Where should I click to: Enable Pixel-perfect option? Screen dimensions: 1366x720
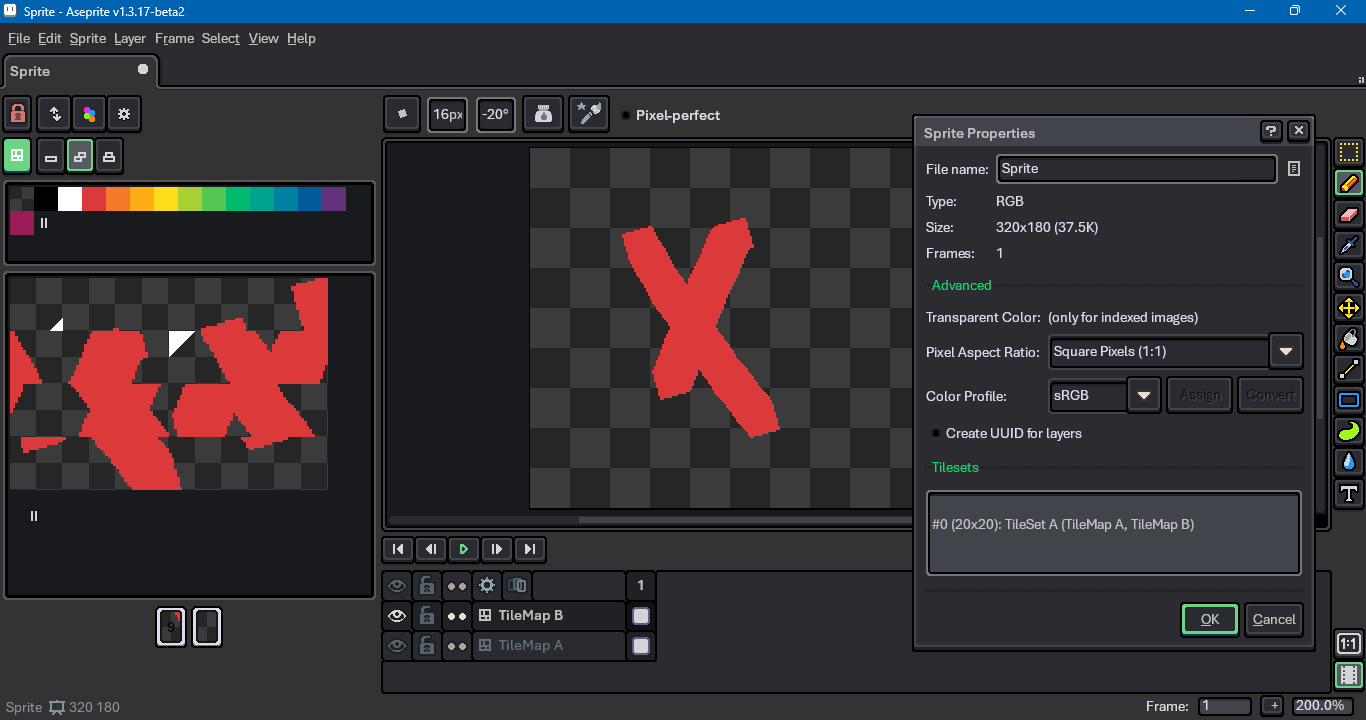[x=626, y=115]
